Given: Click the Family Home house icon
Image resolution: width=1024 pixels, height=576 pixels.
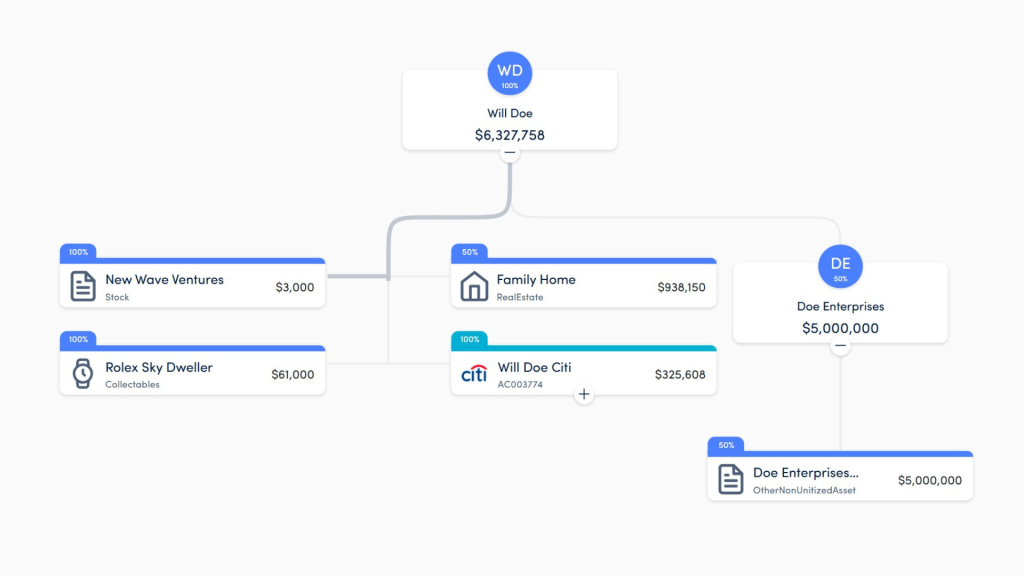Looking at the screenshot, I should [474, 287].
